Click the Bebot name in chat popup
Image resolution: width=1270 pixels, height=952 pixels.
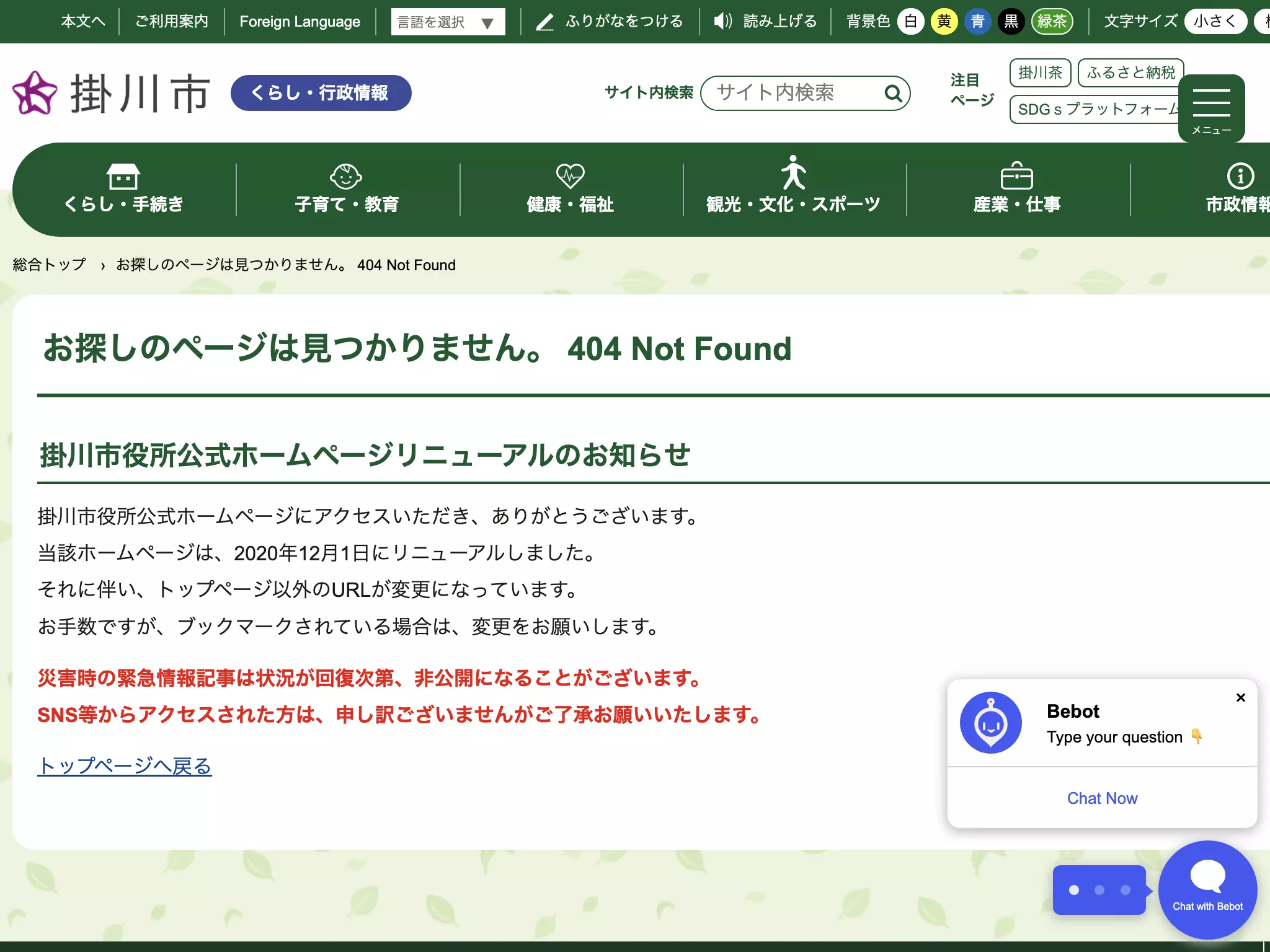point(1073,711)
